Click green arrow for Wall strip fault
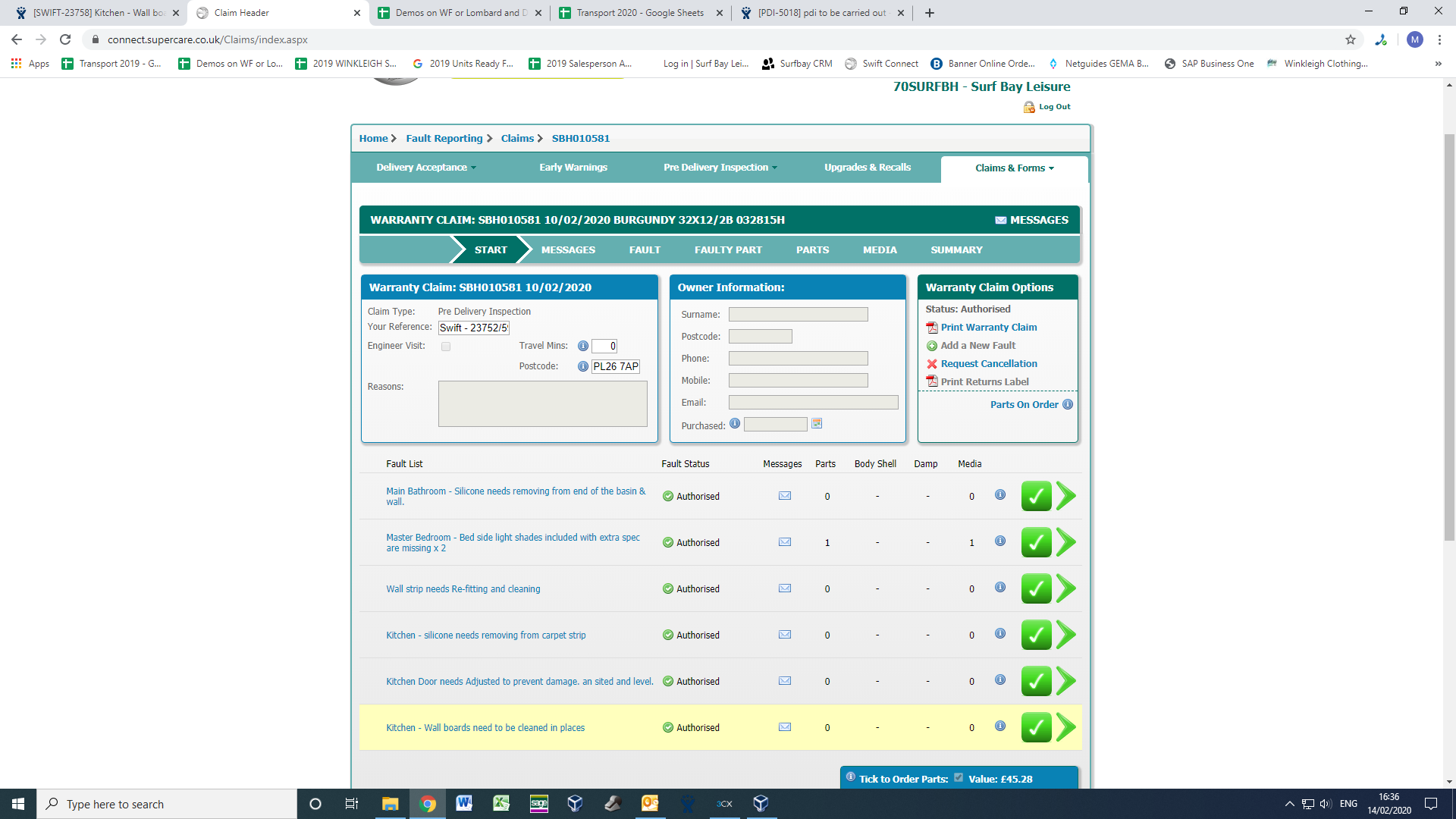 coord(1066,588)
